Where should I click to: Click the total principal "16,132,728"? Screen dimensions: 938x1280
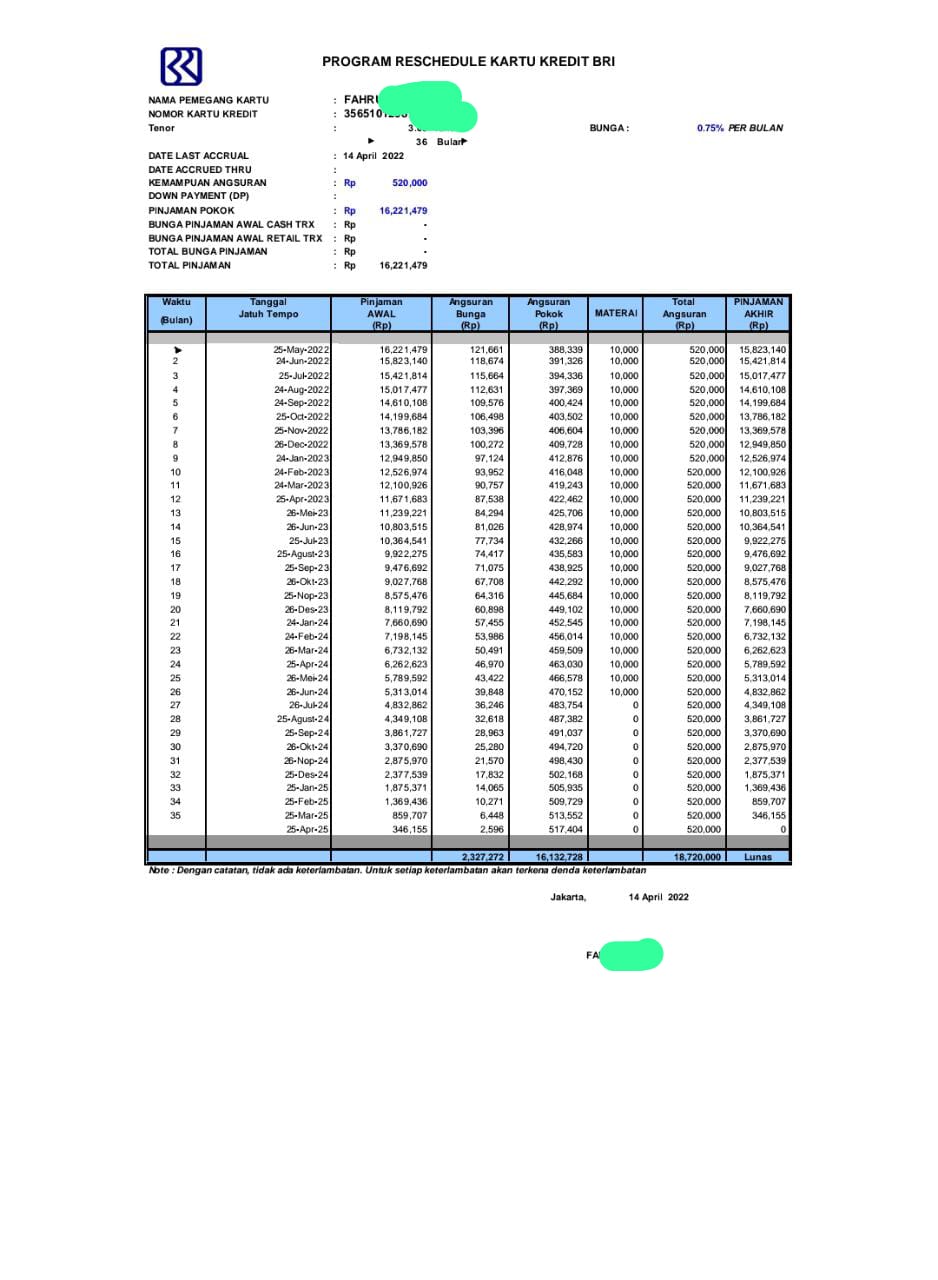(x=560, y=857)
